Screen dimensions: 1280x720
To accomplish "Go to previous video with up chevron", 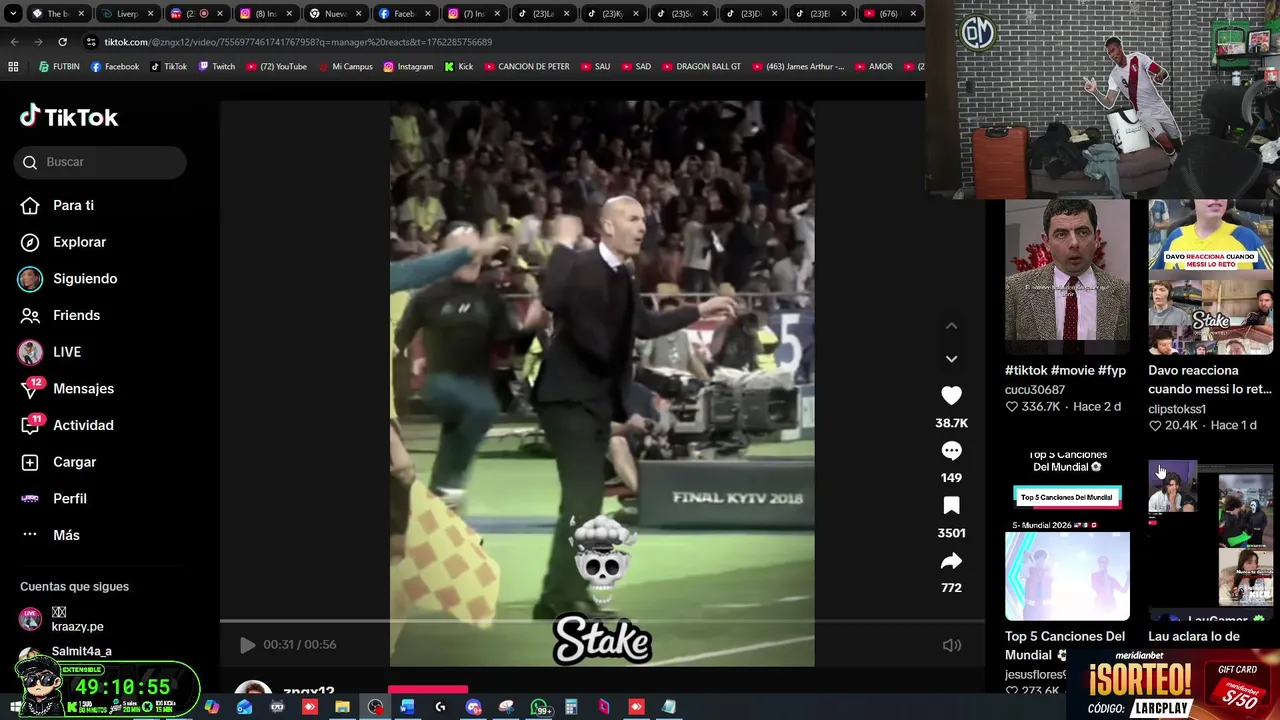I will point(951,326).
